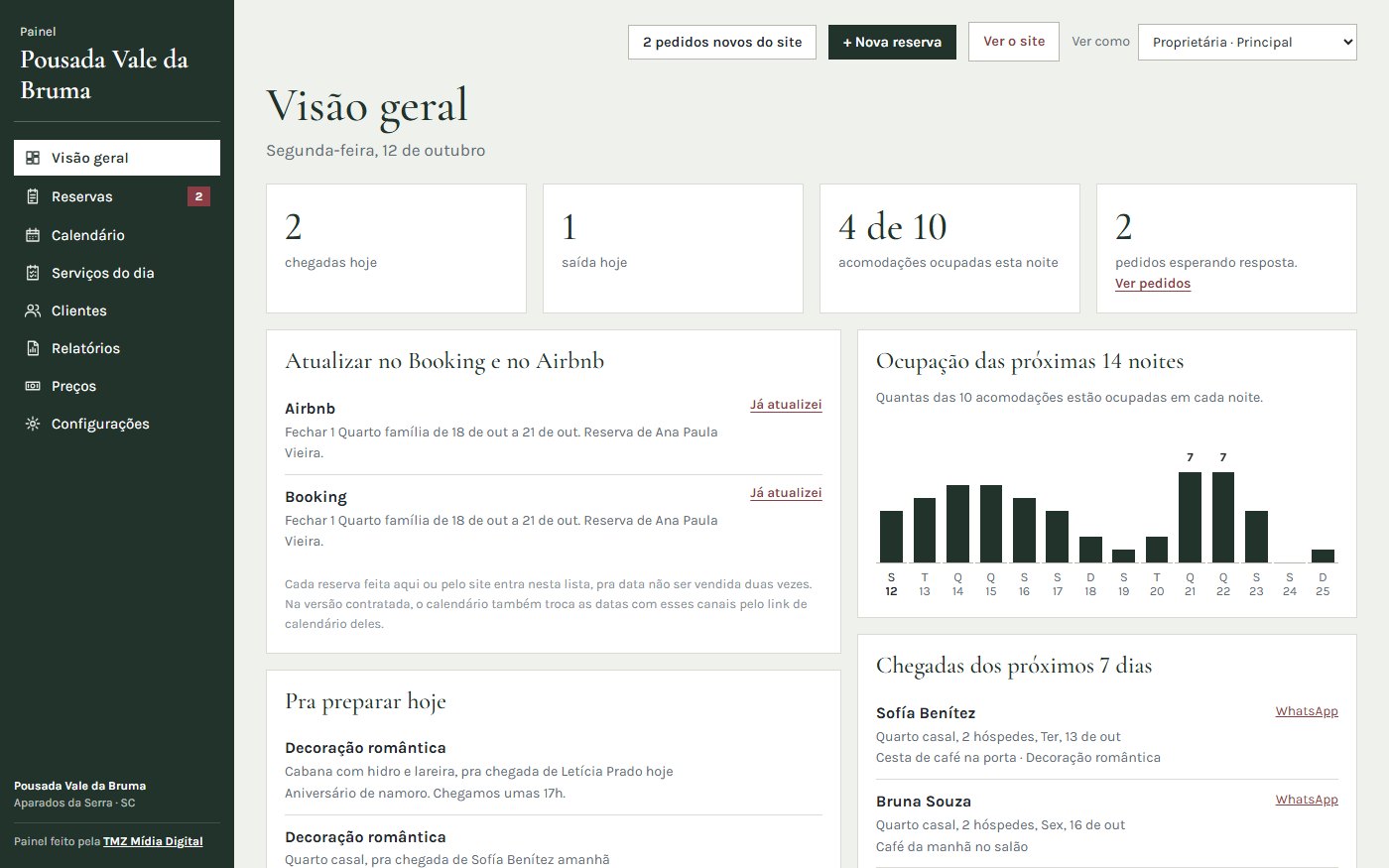Click the Preços money icon
The image size is (1389, 868).
(33, 386)
